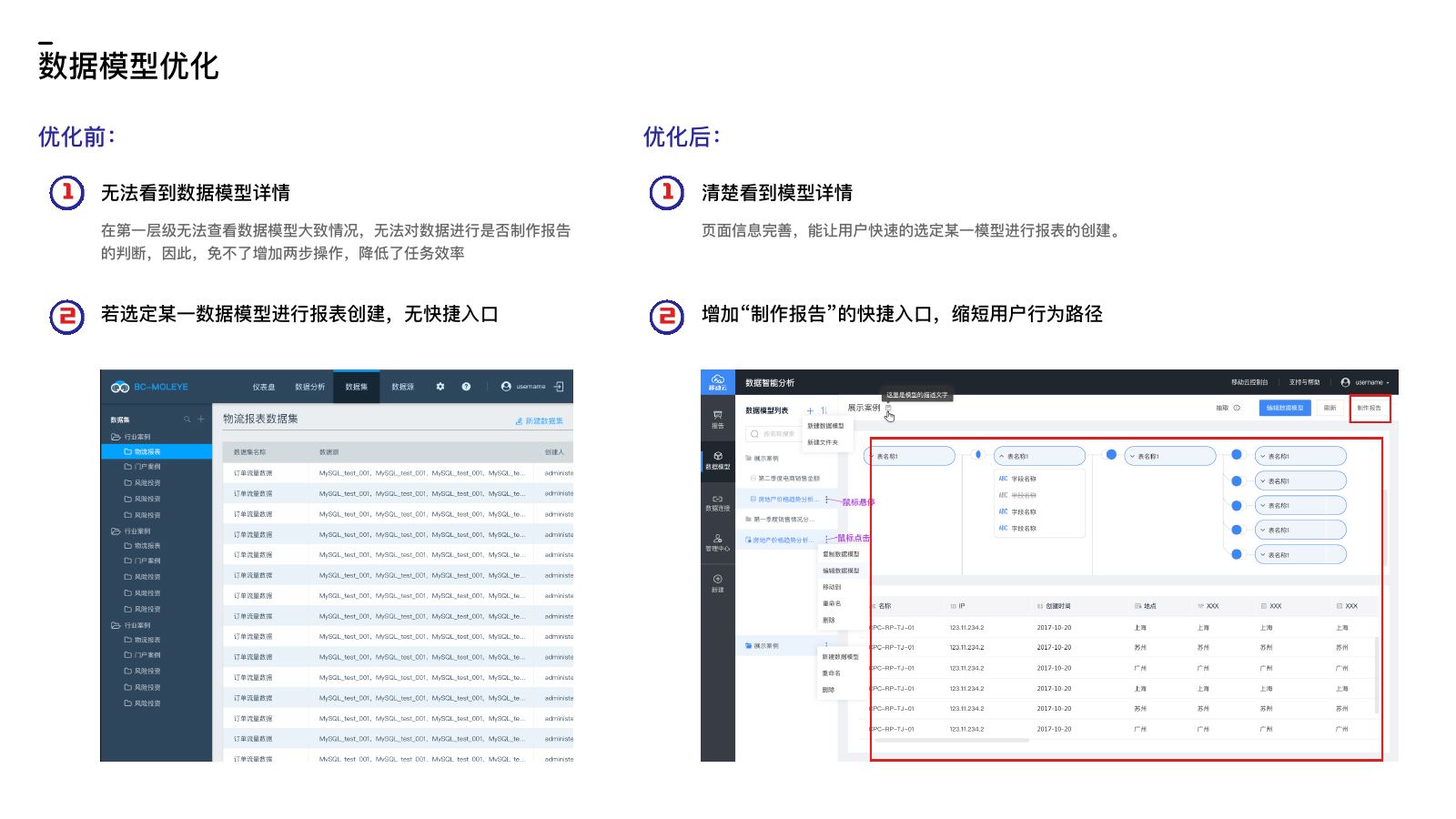
Task: Click the blue 编辑数据模型 button
Action: pos(1285,408)
